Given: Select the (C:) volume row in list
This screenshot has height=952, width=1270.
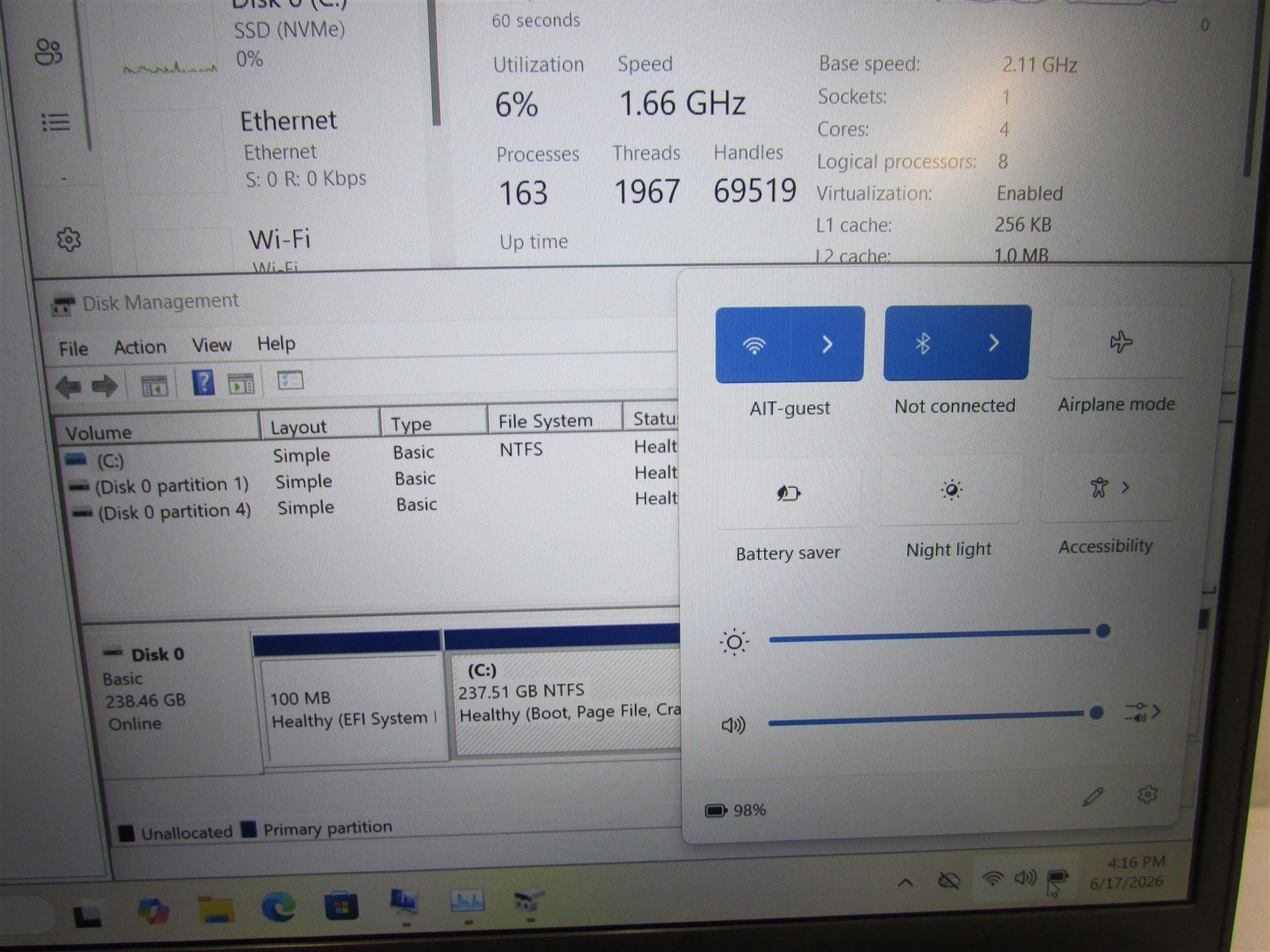Looking at the screenshot, I should (371, 454).
